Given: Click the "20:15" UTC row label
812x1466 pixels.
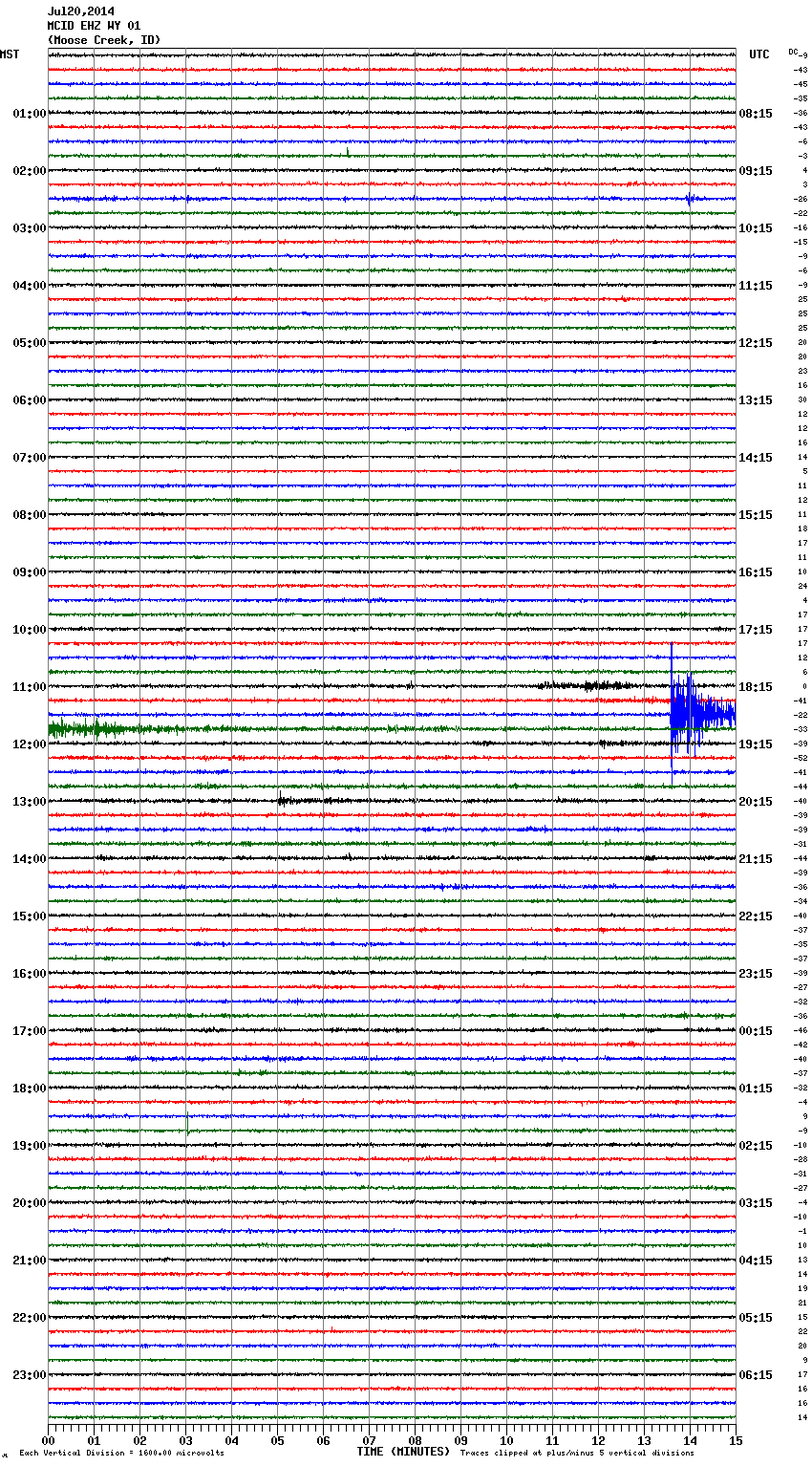Looking at the screenshot, I should click(756, 802).
